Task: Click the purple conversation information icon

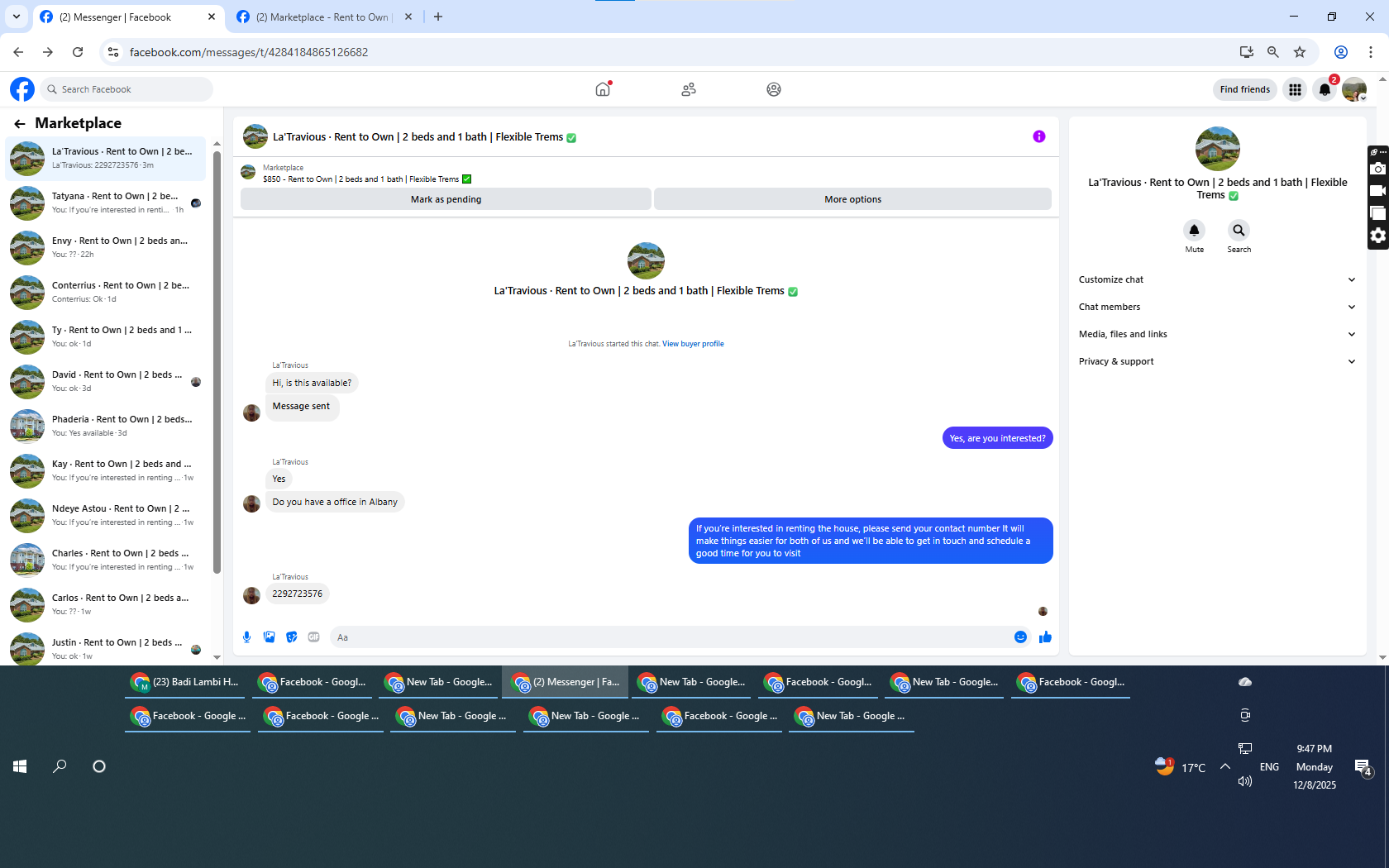Action: [x=1039, y=136]
